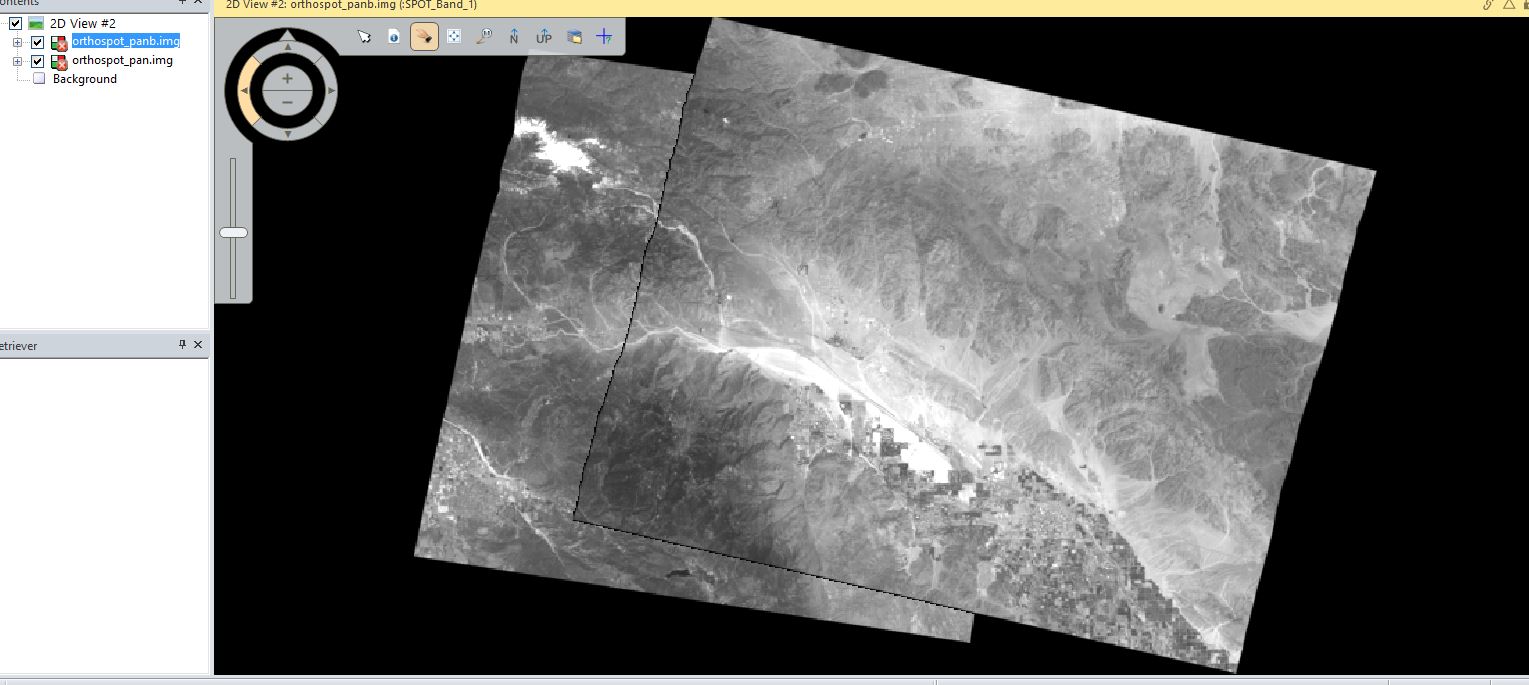Activate the Select arrow tool
This screenshot has width=1529, height=685.
[x=363, y=35]
